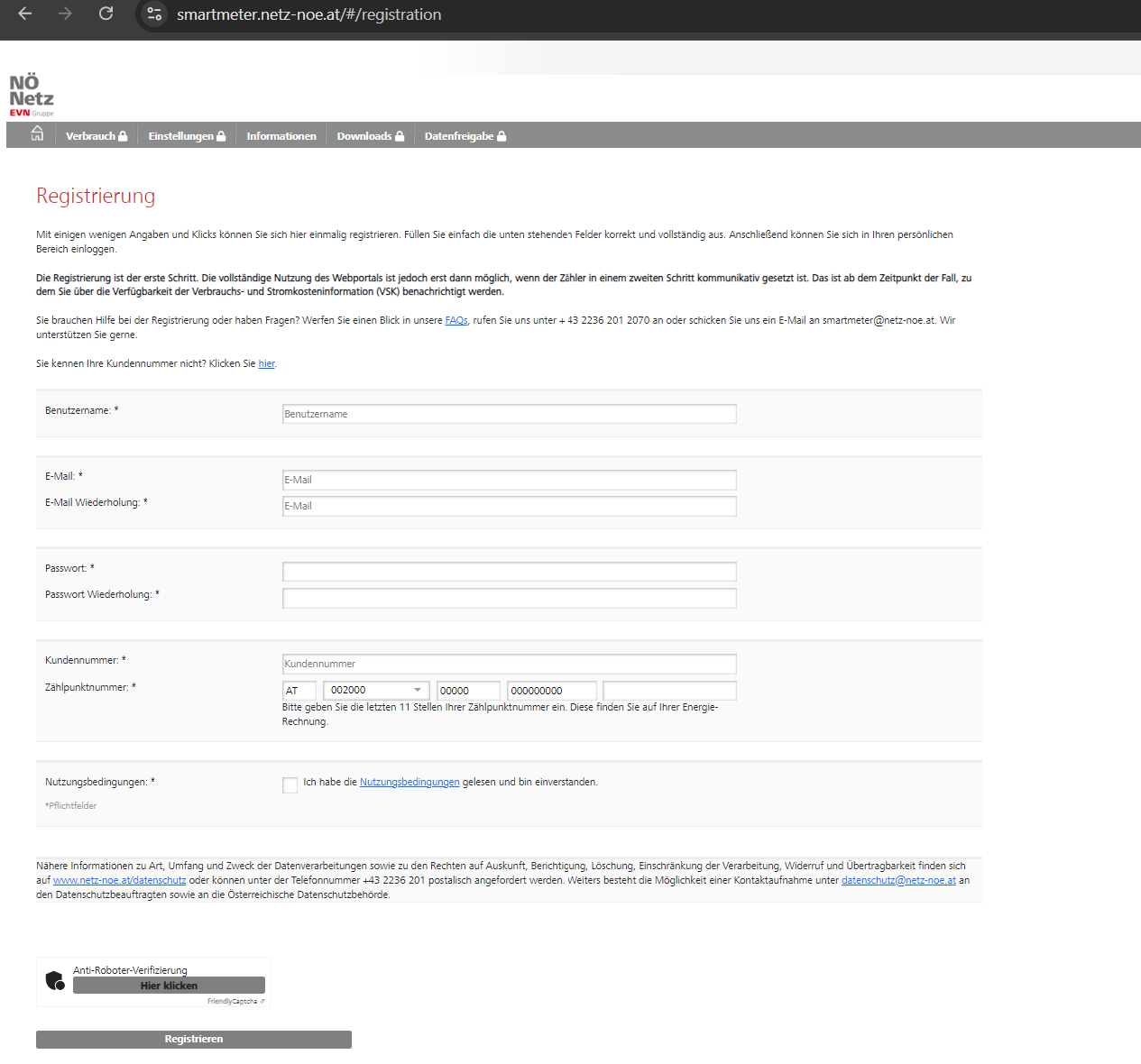The height and width of the screenshot is (1064, 1141).
Task: Focus the Kundennummer input field
Action: pyautogui.click(x=510, y=664)
